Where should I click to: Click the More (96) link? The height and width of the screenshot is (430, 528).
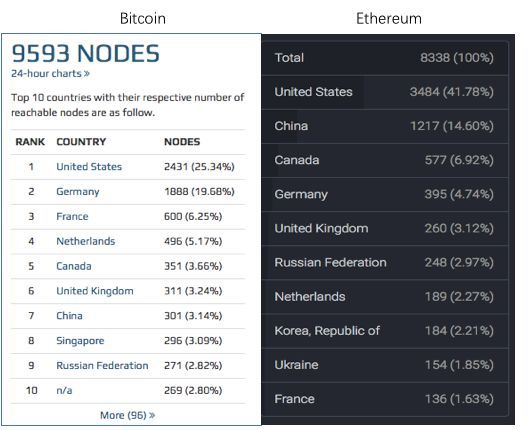[x=128, y=415]
